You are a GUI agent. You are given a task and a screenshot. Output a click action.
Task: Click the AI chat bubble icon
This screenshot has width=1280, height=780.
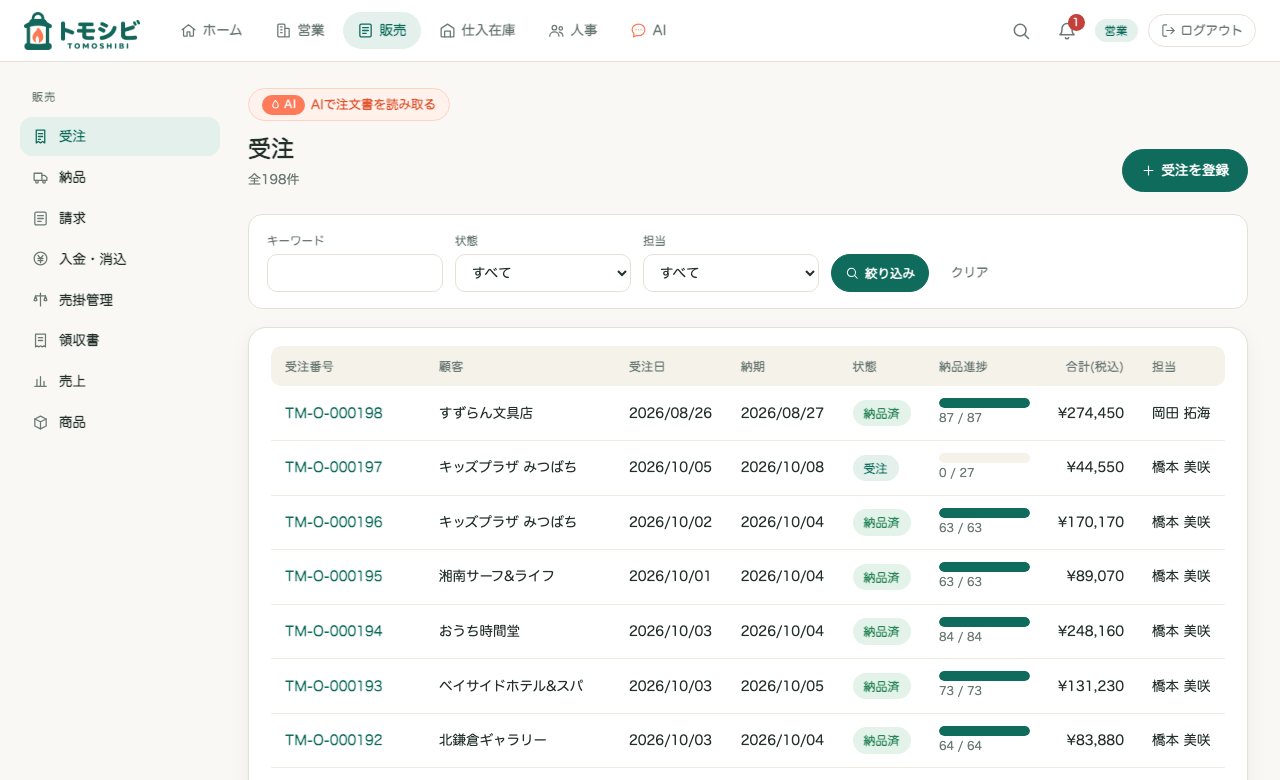coord(638,31)
